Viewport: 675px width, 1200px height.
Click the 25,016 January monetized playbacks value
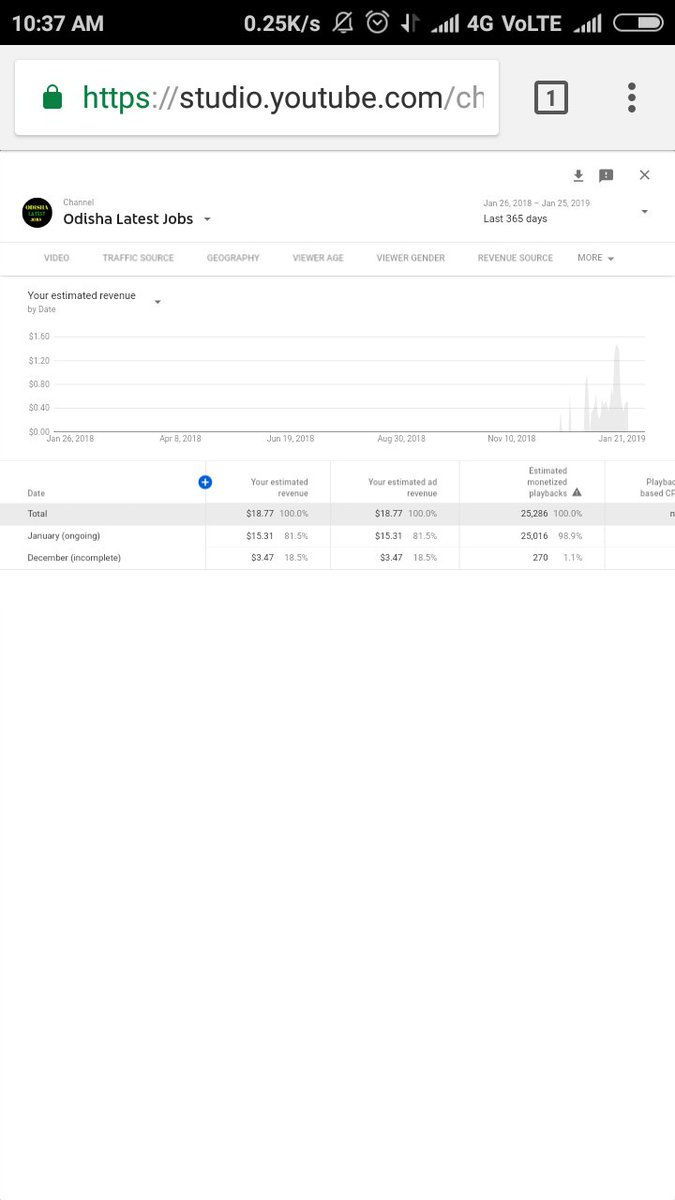click(x=536, y=536)
